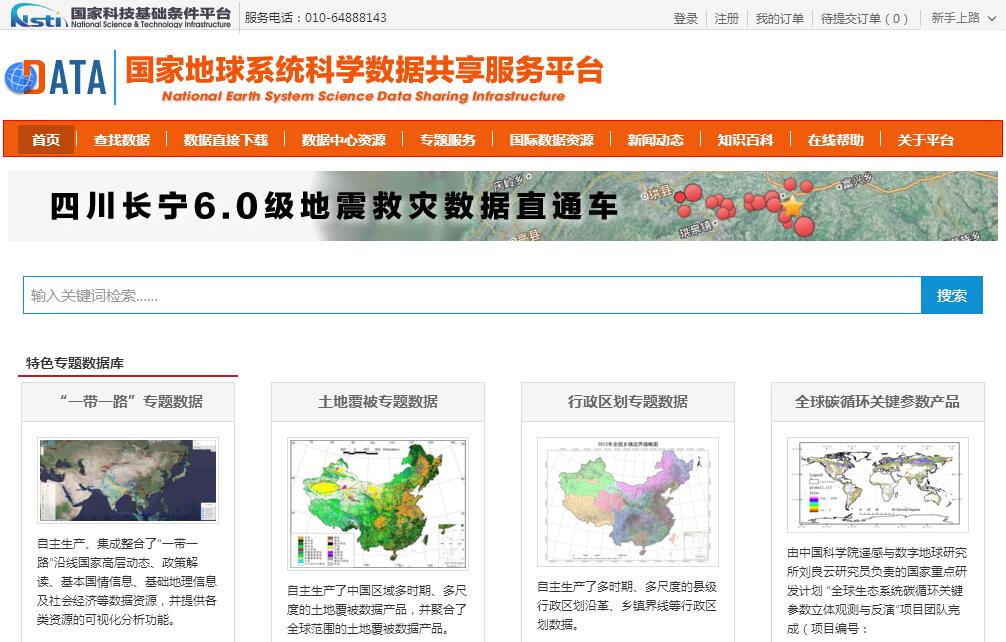Viewport: 1006px width, 642px height.
Task: Open the 全球碳循环关键参数产品 card title
Action: (x=877, y=401)
